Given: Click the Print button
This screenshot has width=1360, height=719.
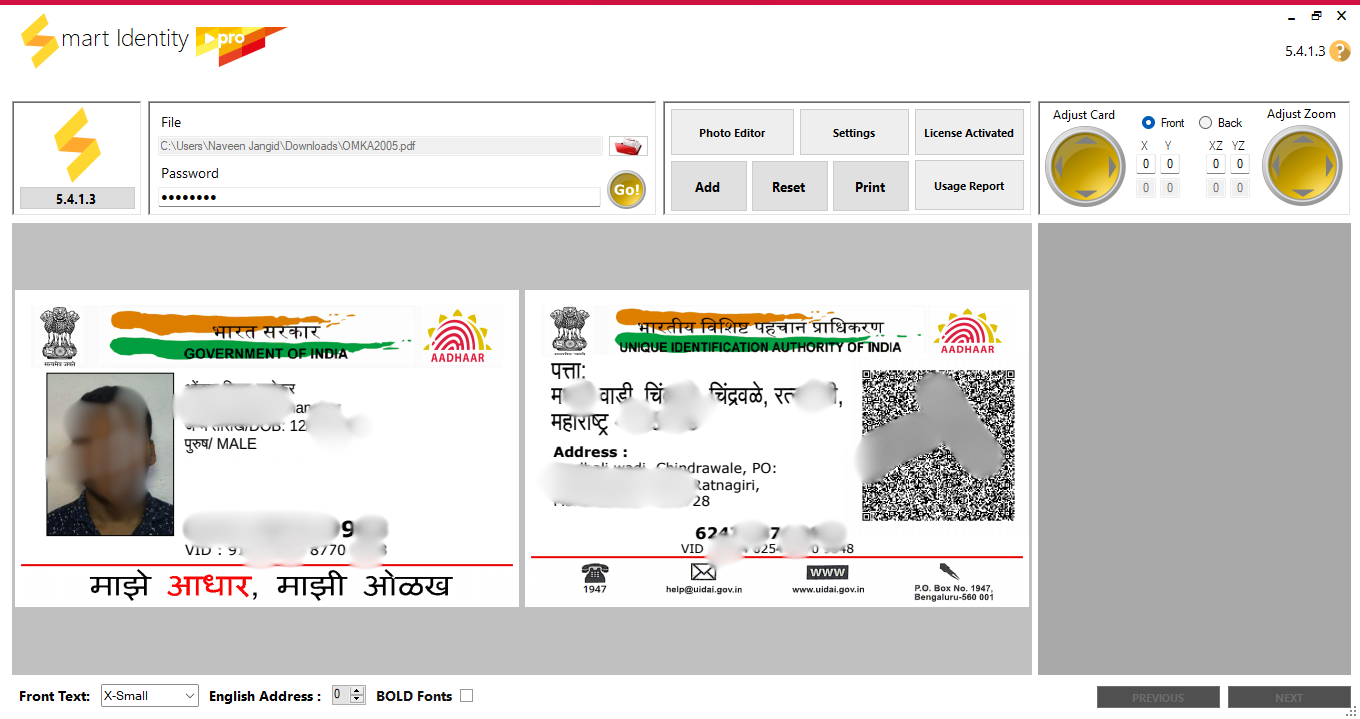Looking at the screenshot, I should tap(870, 187).
